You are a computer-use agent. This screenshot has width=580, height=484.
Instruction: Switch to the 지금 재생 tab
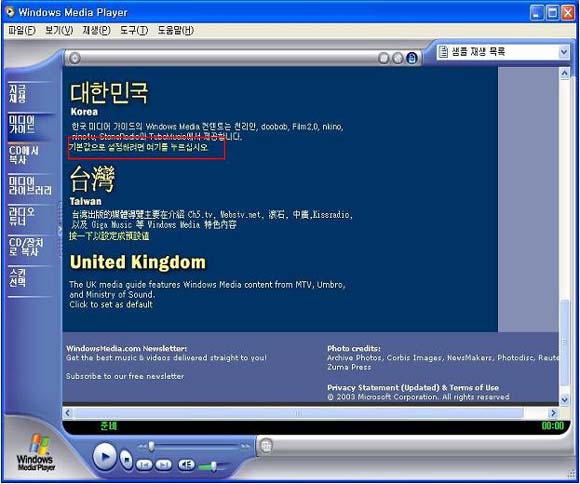(18, 94)
